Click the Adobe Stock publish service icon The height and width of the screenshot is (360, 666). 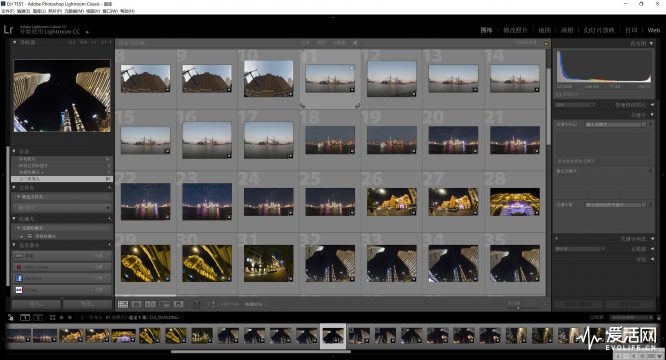[x=19, y=267]
